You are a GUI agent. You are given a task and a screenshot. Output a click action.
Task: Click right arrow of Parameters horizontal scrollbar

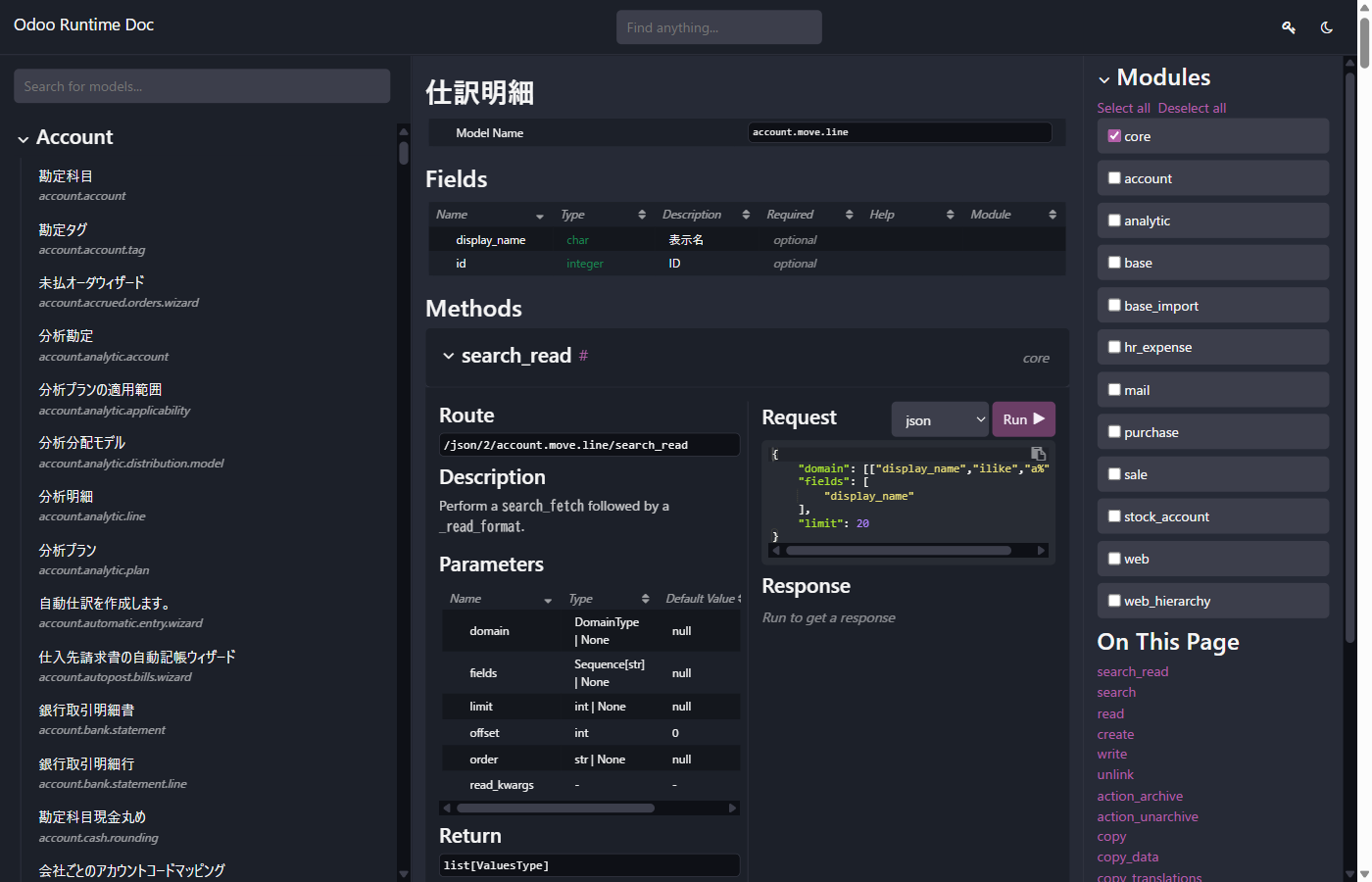coord(732,808)
